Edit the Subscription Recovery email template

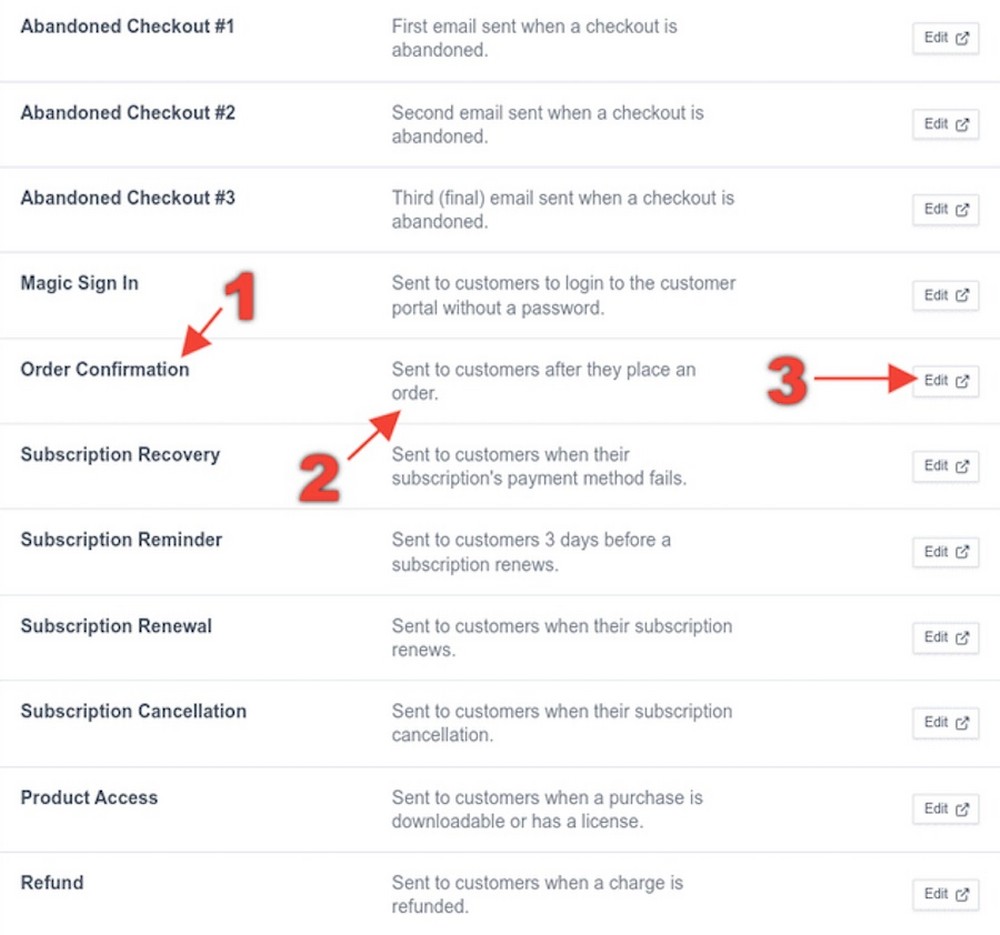point(944,466)
